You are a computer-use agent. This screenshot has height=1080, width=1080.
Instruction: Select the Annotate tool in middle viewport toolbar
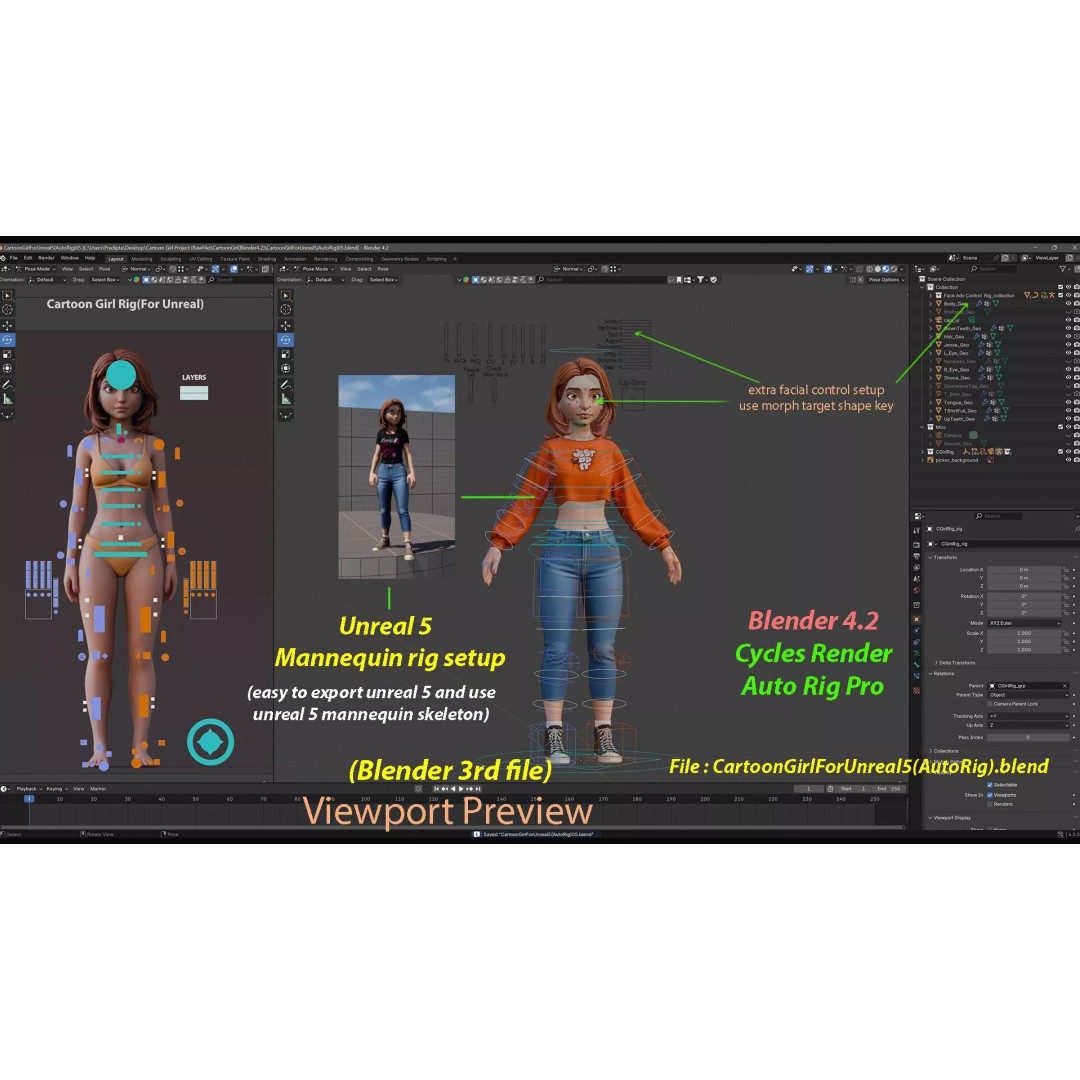pos(286,385)
